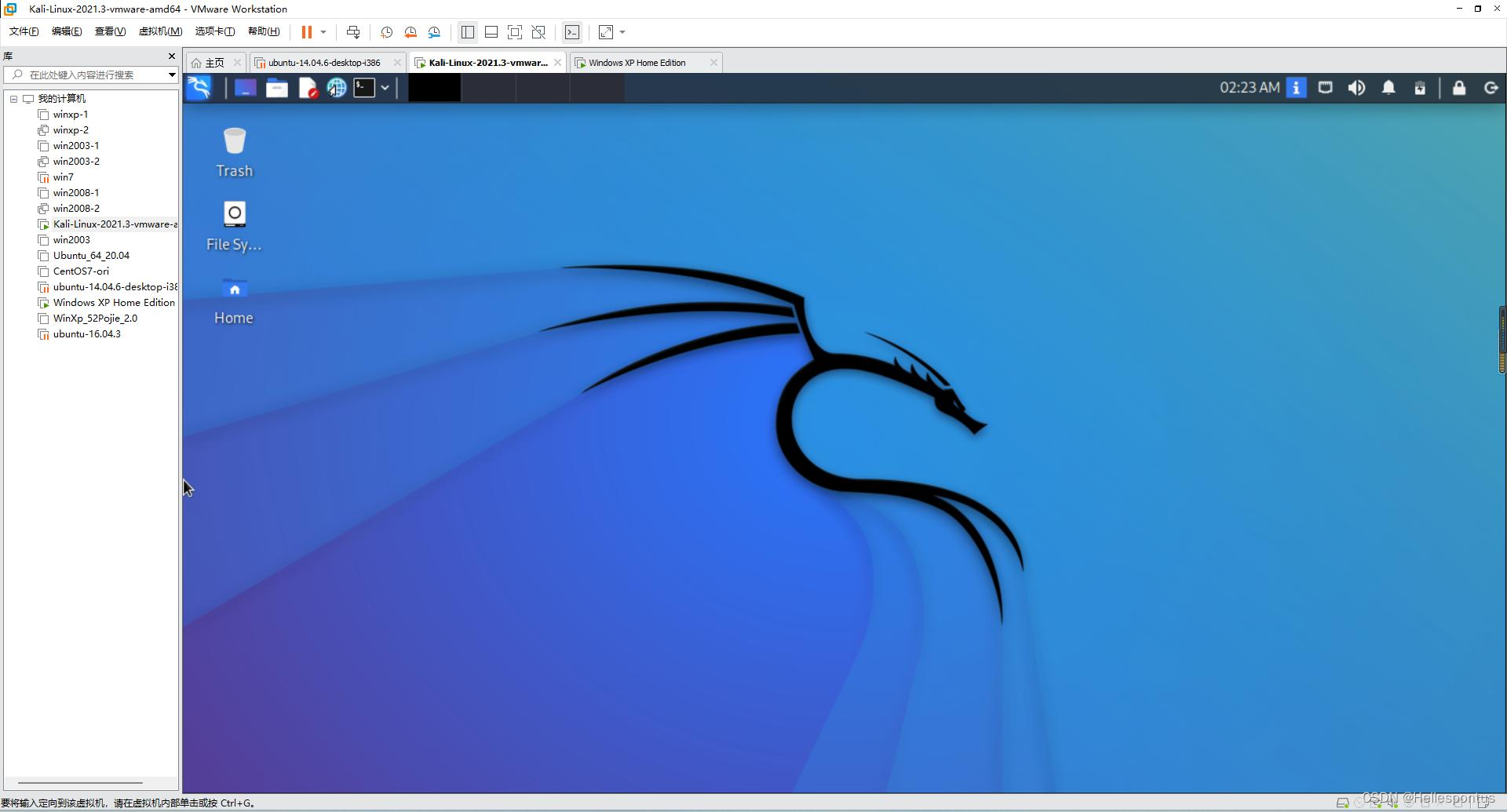Open the network connection indicator in Kali panel
The width and height of the screenshot is (1507, 812).
tap(1326, 88)
